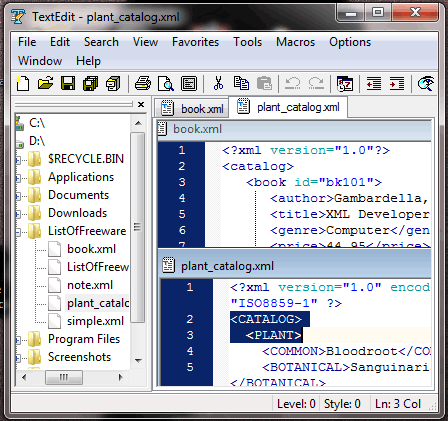This screenshot has width=448, height=421.
Task: Click the Print icon
Action: click(x=143, y=83)
